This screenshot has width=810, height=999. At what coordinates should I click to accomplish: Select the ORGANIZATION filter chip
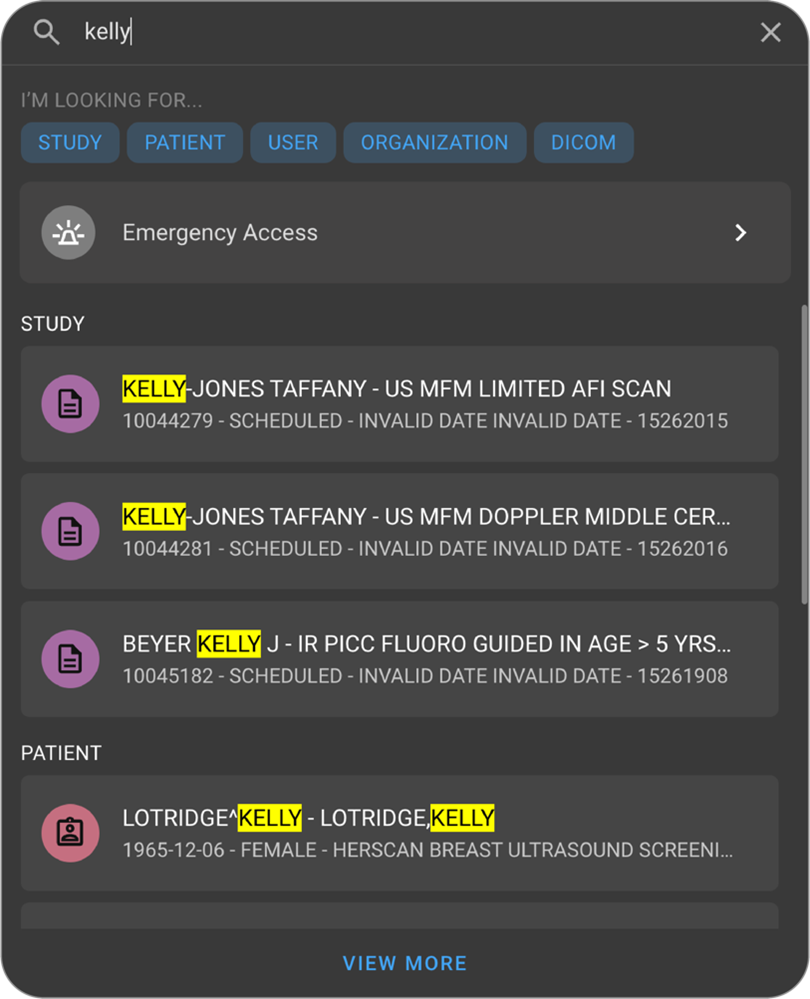point(434,142)
